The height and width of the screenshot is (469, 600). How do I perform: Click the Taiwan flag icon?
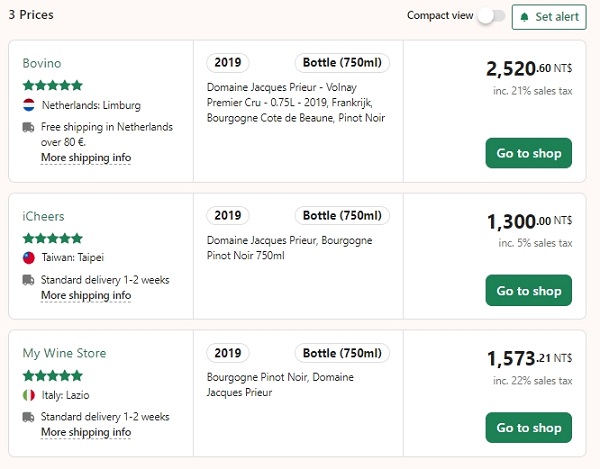pyautogui.click(x=29, y=257)
